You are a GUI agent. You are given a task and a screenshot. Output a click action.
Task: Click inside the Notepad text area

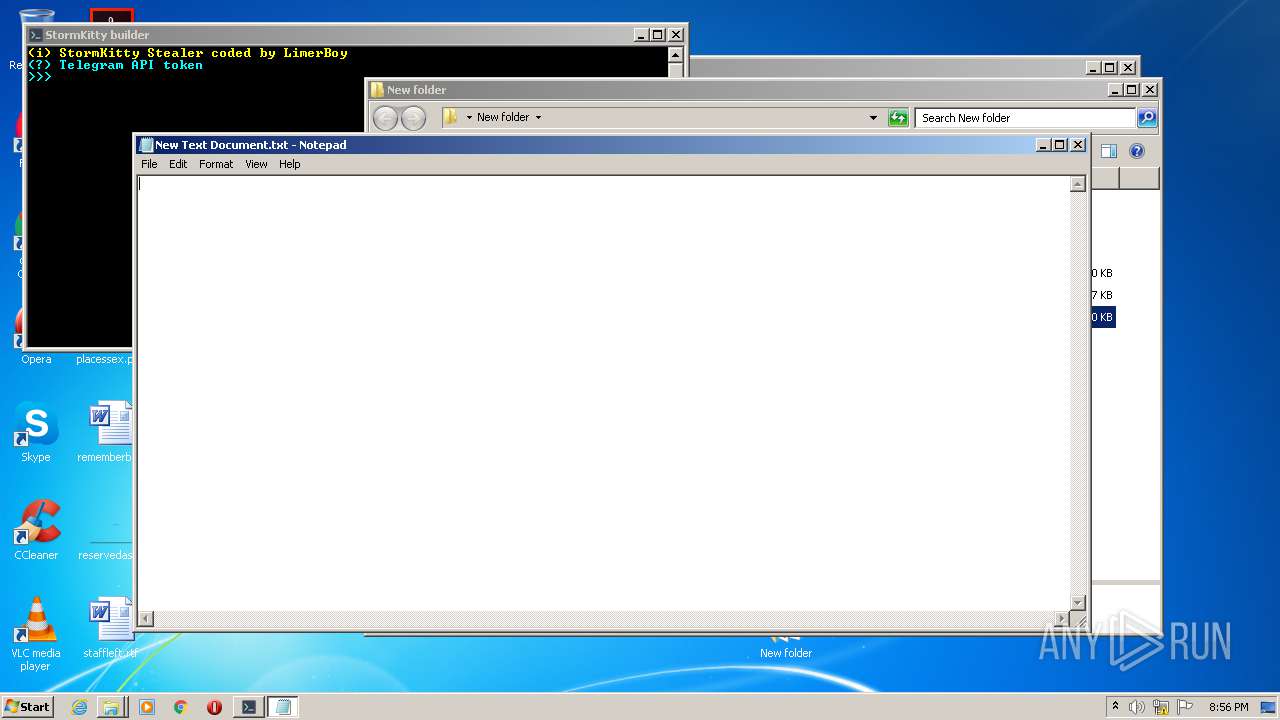[603, 393]
